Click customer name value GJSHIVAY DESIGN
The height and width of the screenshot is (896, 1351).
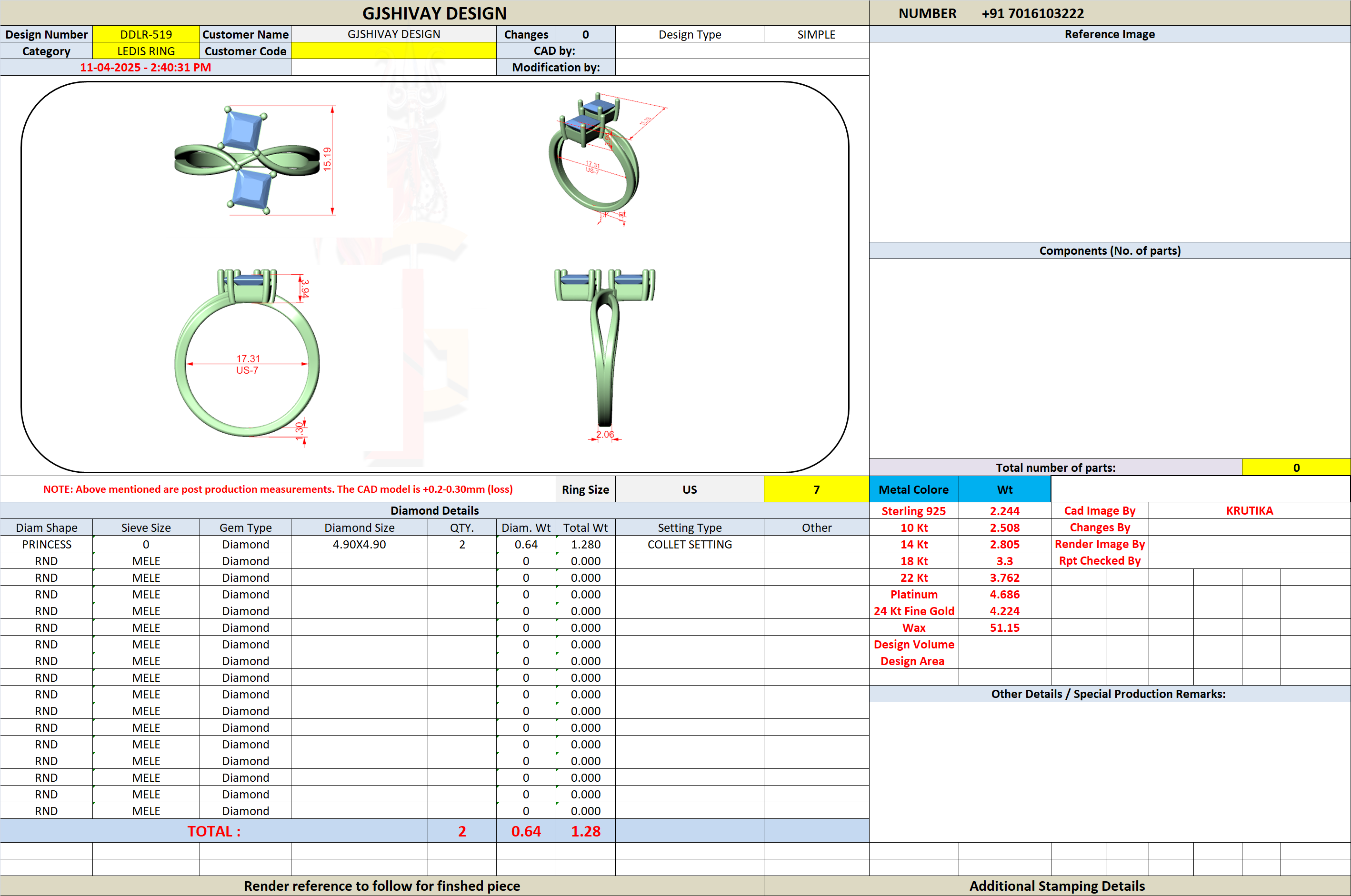click(393, 34)
